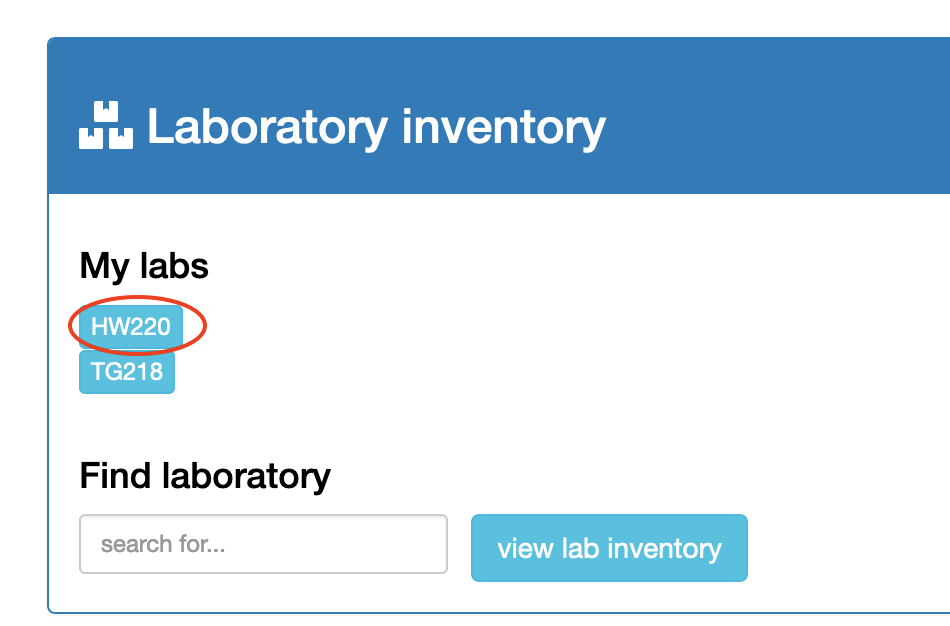Image resolution: width=950 pixels, height=626 pixels.
Task: Click the Find laboratory heading
Action: click(205, 475)
